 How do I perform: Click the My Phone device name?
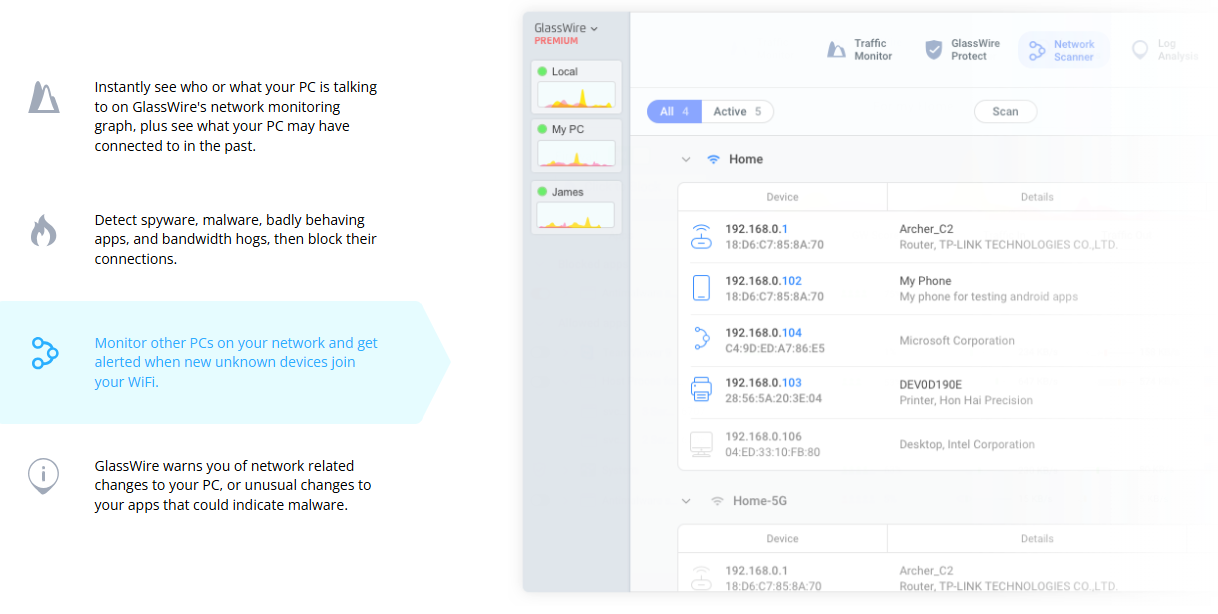[926, 281]
